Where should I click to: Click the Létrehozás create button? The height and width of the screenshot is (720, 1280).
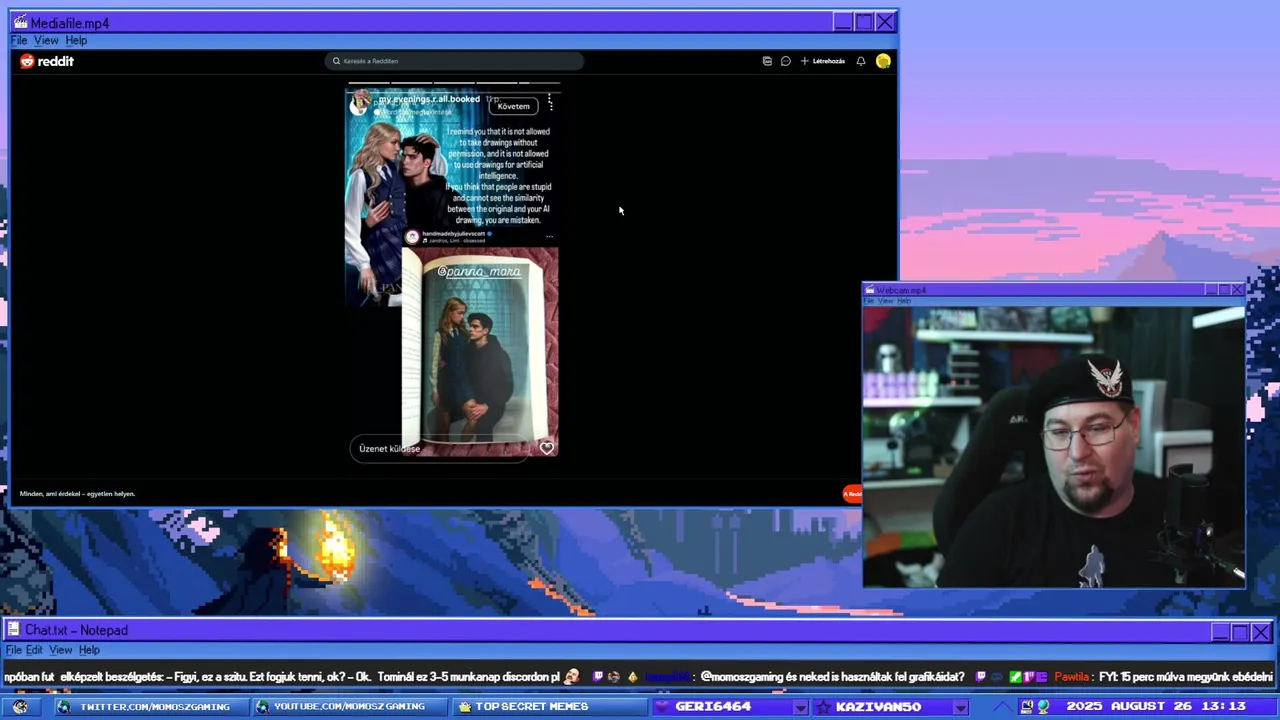click(823, 61)
